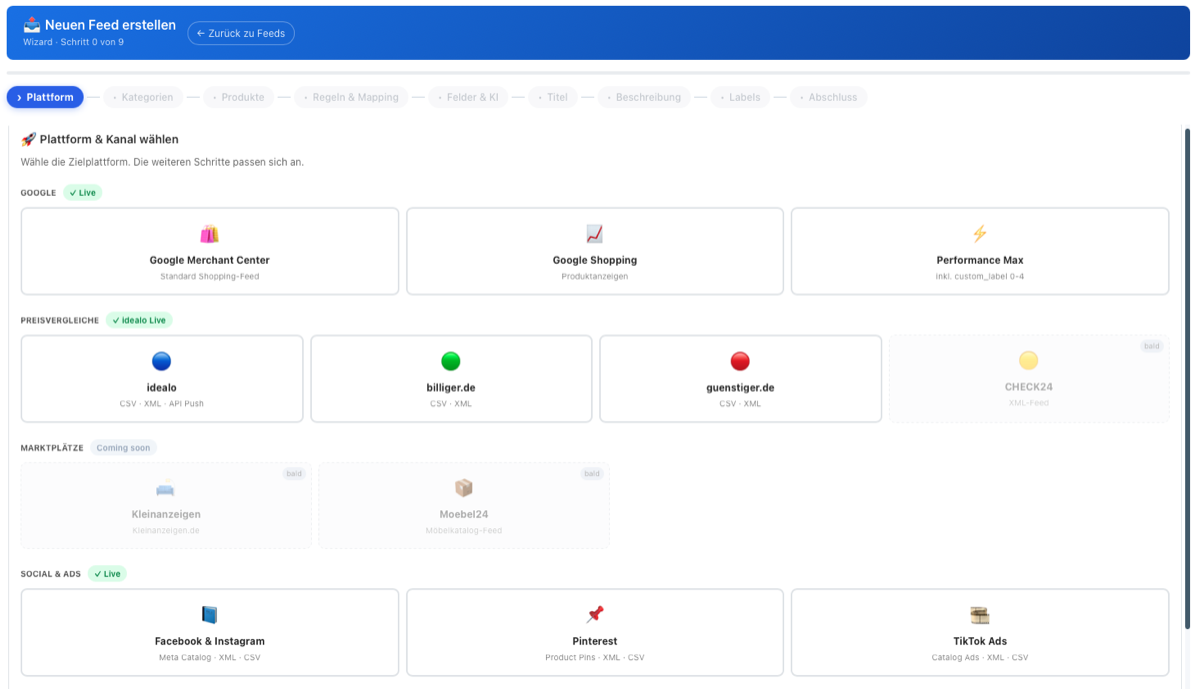Image resolution: width=1200 pixels, height=689 pixels.
Task: Pick the idealo price comparison card
Action: coord(162,378)
